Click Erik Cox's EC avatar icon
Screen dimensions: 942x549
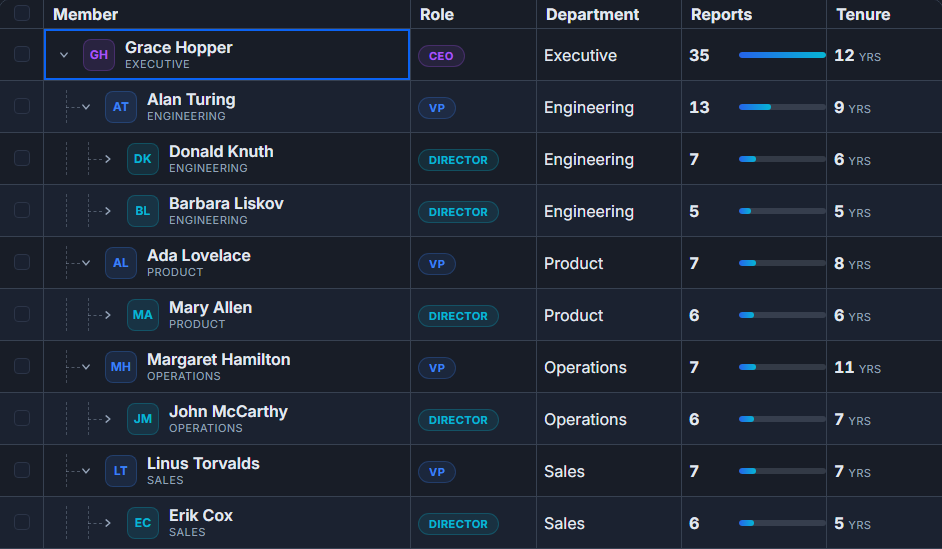click(x=143, y=523)
